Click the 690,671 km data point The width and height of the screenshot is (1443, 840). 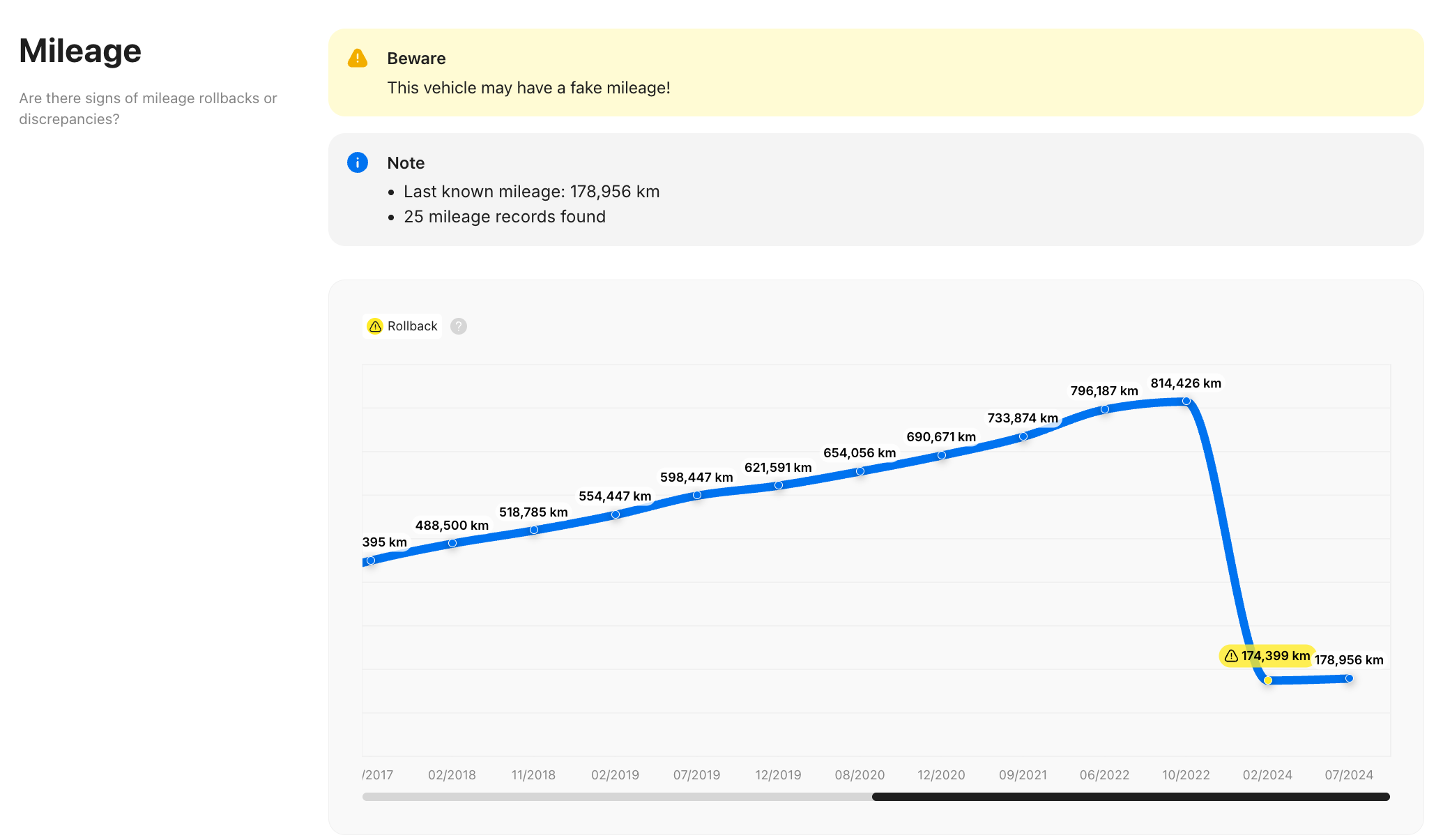pos(941,455)
